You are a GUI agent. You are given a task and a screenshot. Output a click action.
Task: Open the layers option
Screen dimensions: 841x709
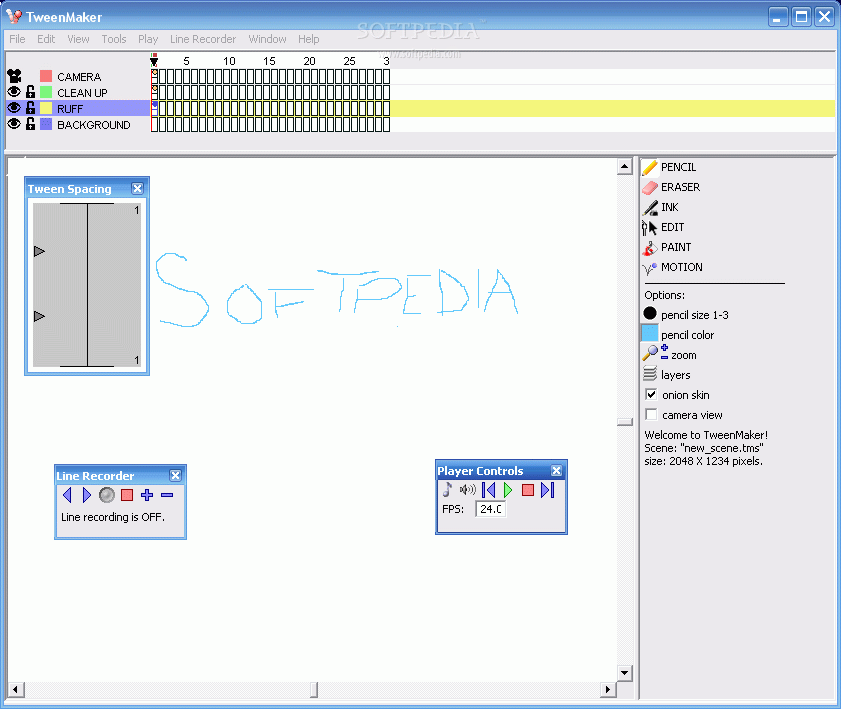coord(667,374)
